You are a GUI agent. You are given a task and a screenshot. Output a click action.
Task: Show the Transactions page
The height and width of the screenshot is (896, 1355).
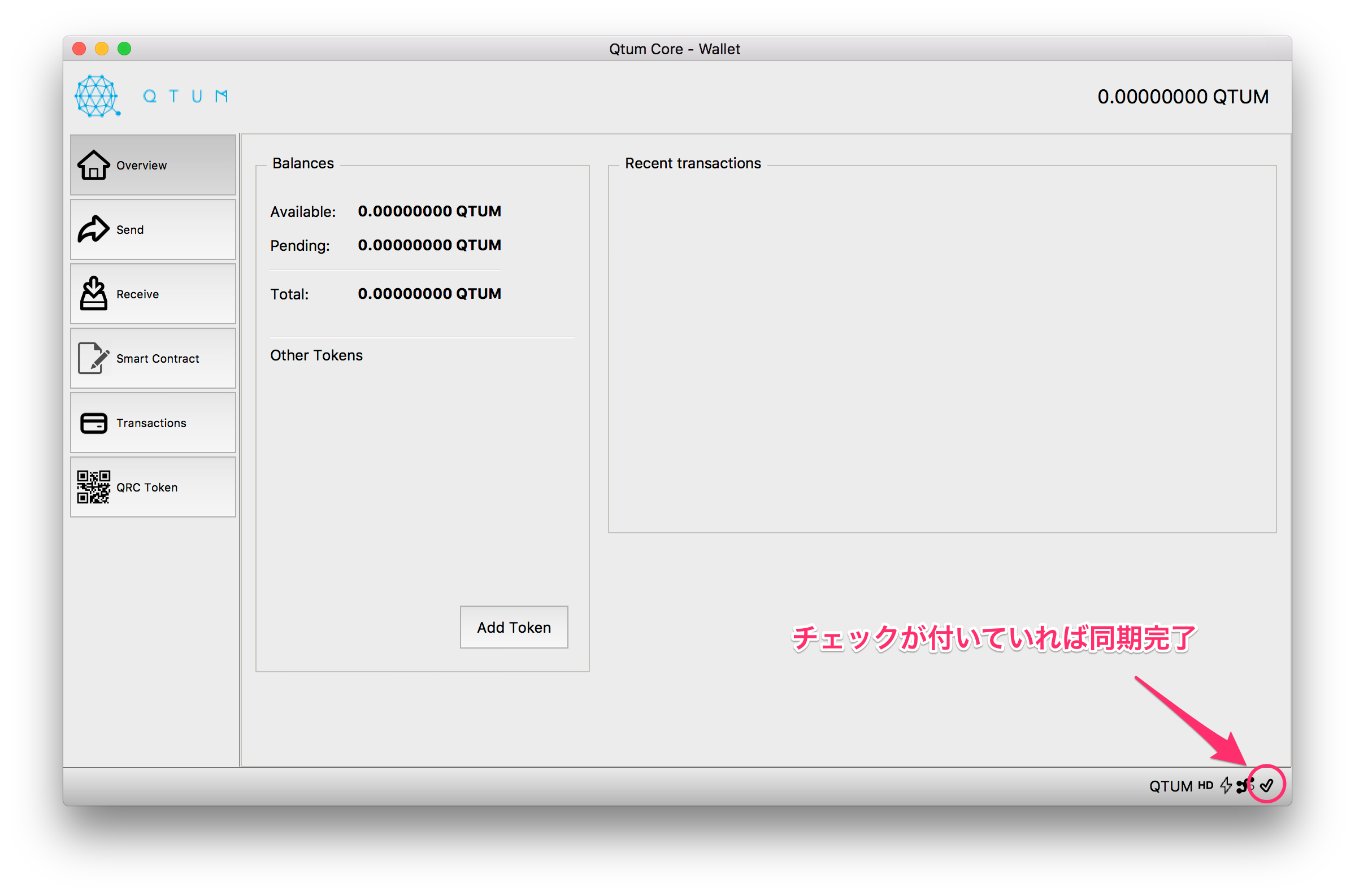tap(153, 424)
